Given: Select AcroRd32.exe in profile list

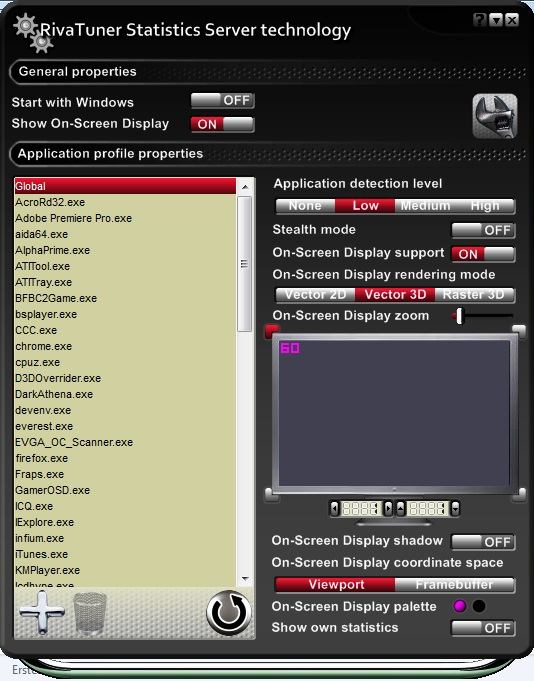Looking at the screenshot, I should (125, 202).
